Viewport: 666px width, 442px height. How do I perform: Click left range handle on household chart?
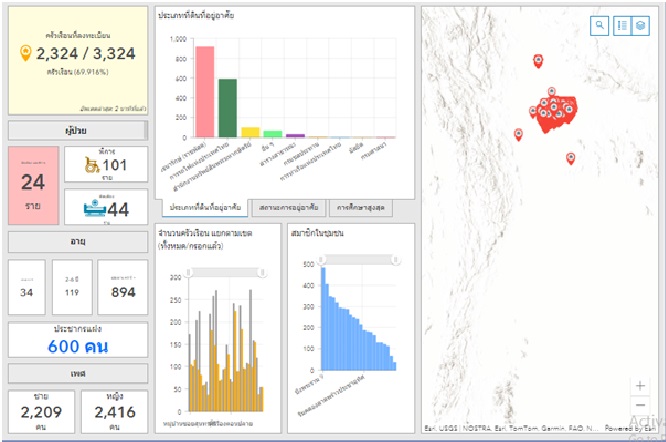[x=187, y=270]
